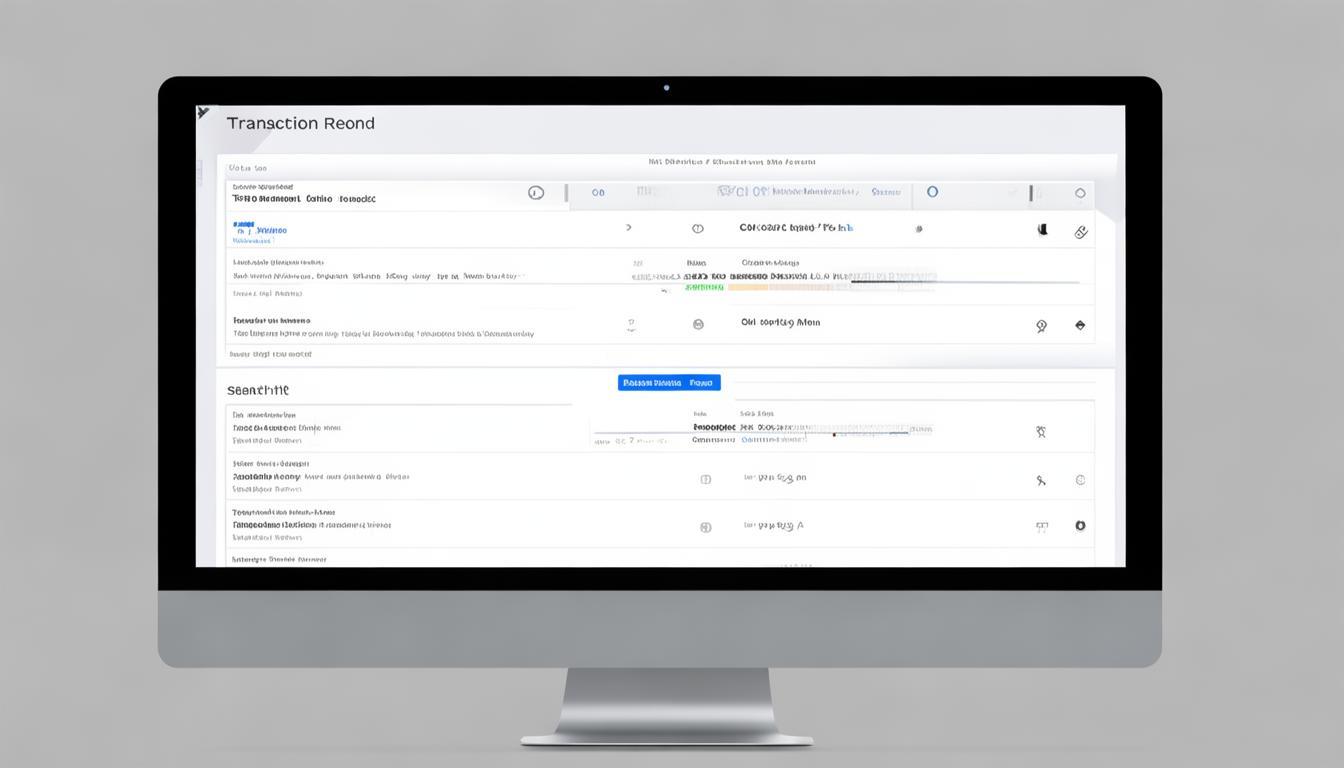Image resolution: width=1344 pixels, height=768 pixels.
Task: Open the blue link text in the second row
Action: coord(259,230)
